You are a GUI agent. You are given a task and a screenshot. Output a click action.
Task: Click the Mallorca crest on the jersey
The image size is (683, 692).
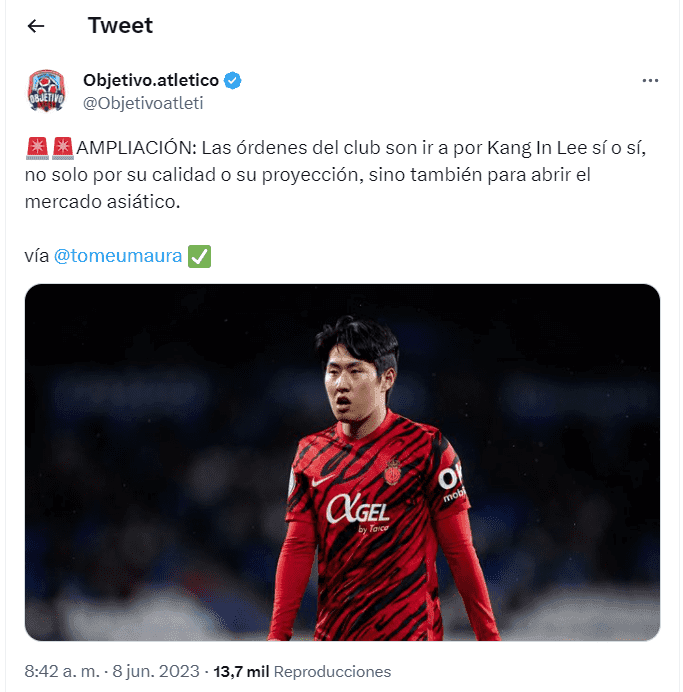pos(392,472)
